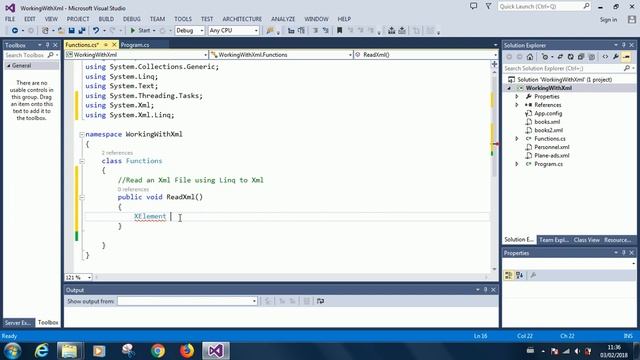
Task: Toggle word wrap icon in Output toolbar
Action: point(320,301)
